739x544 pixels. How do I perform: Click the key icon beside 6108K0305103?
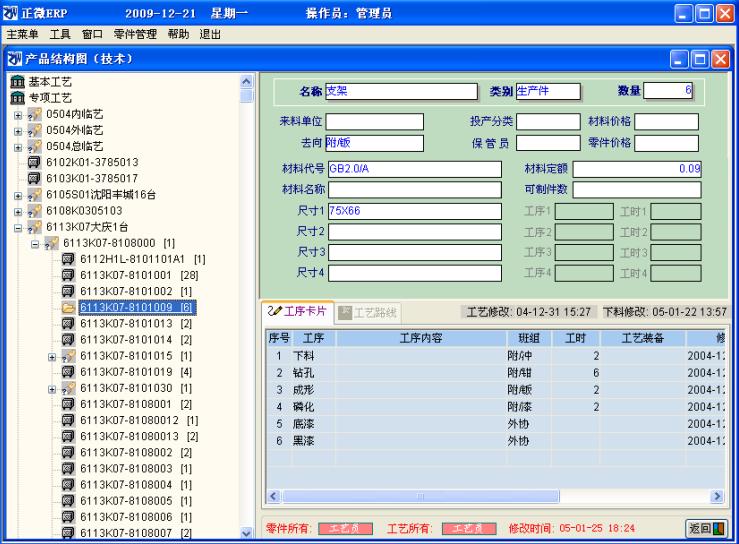34,211
